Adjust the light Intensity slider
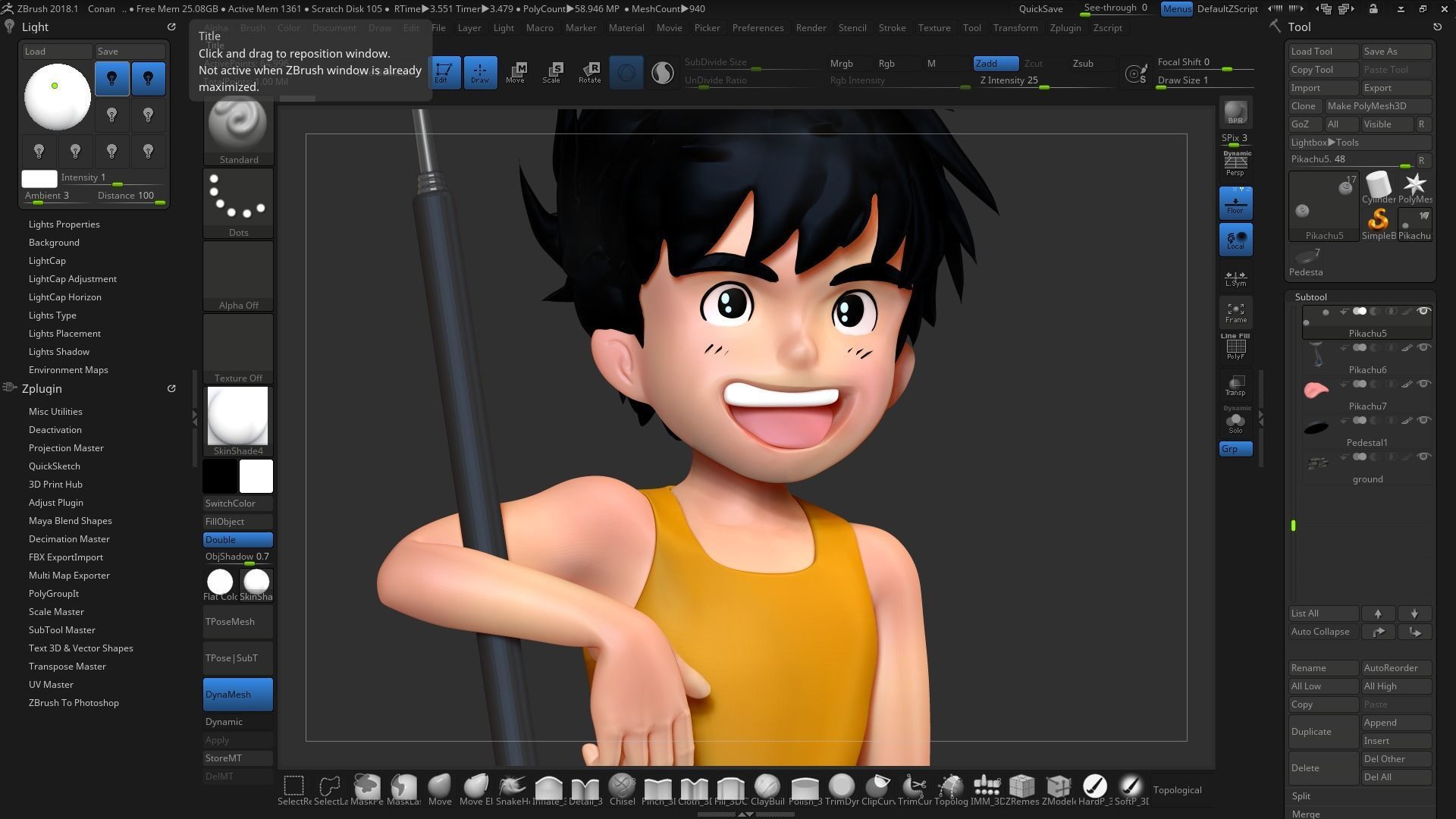Screen dimensions: 1456x819 coord(112,178)
